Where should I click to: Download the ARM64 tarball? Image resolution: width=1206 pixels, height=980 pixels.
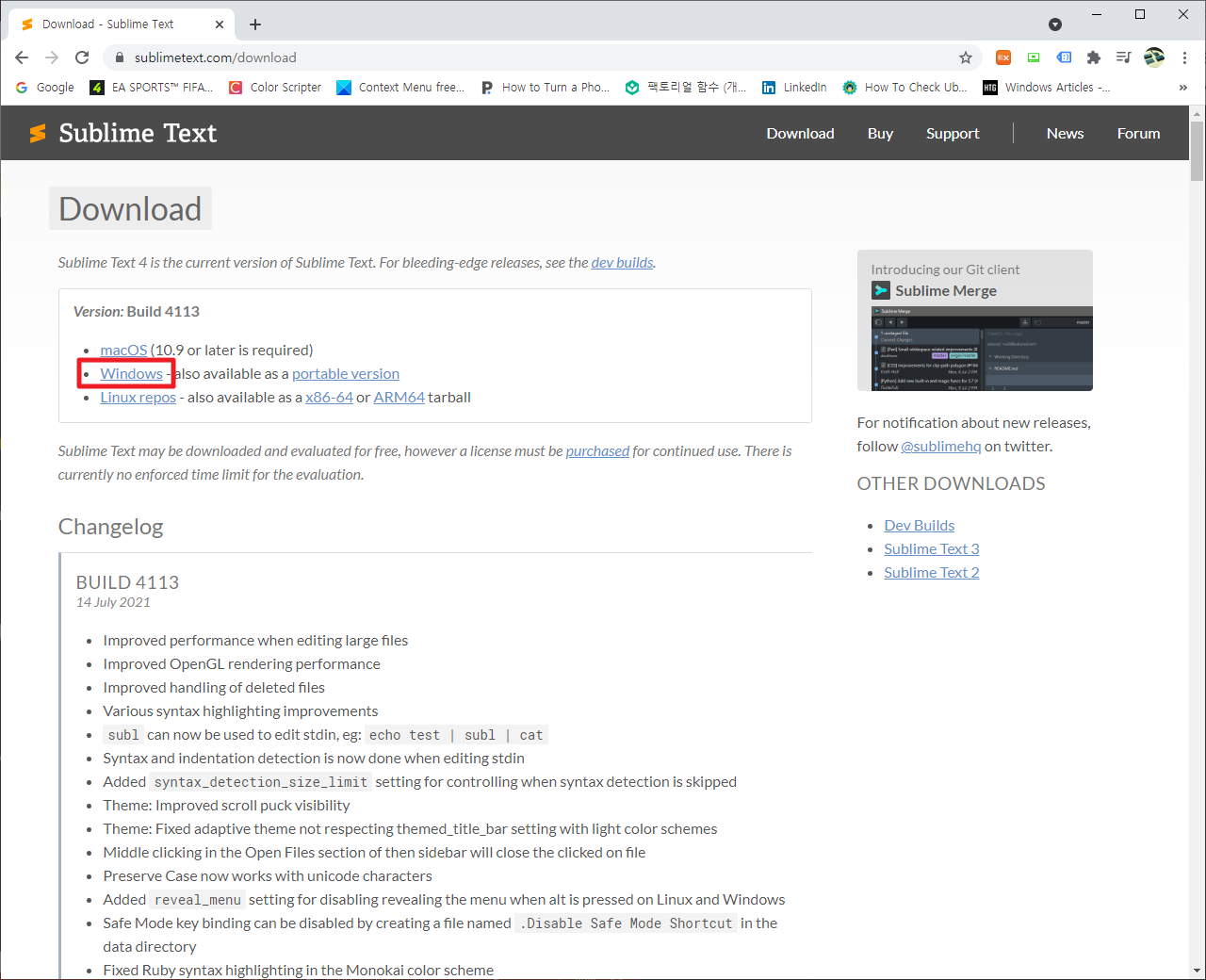[x=399, y=398]
